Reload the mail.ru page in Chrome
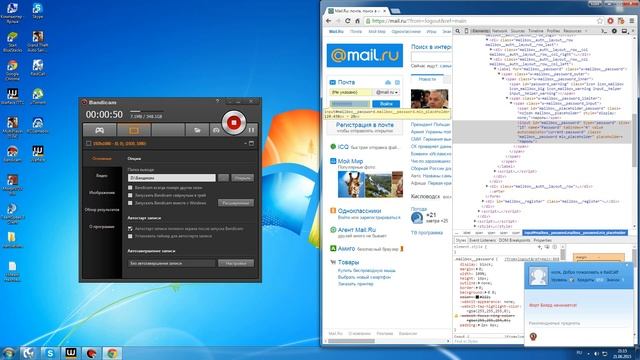640x360 pixels. (x=348, y=21)
